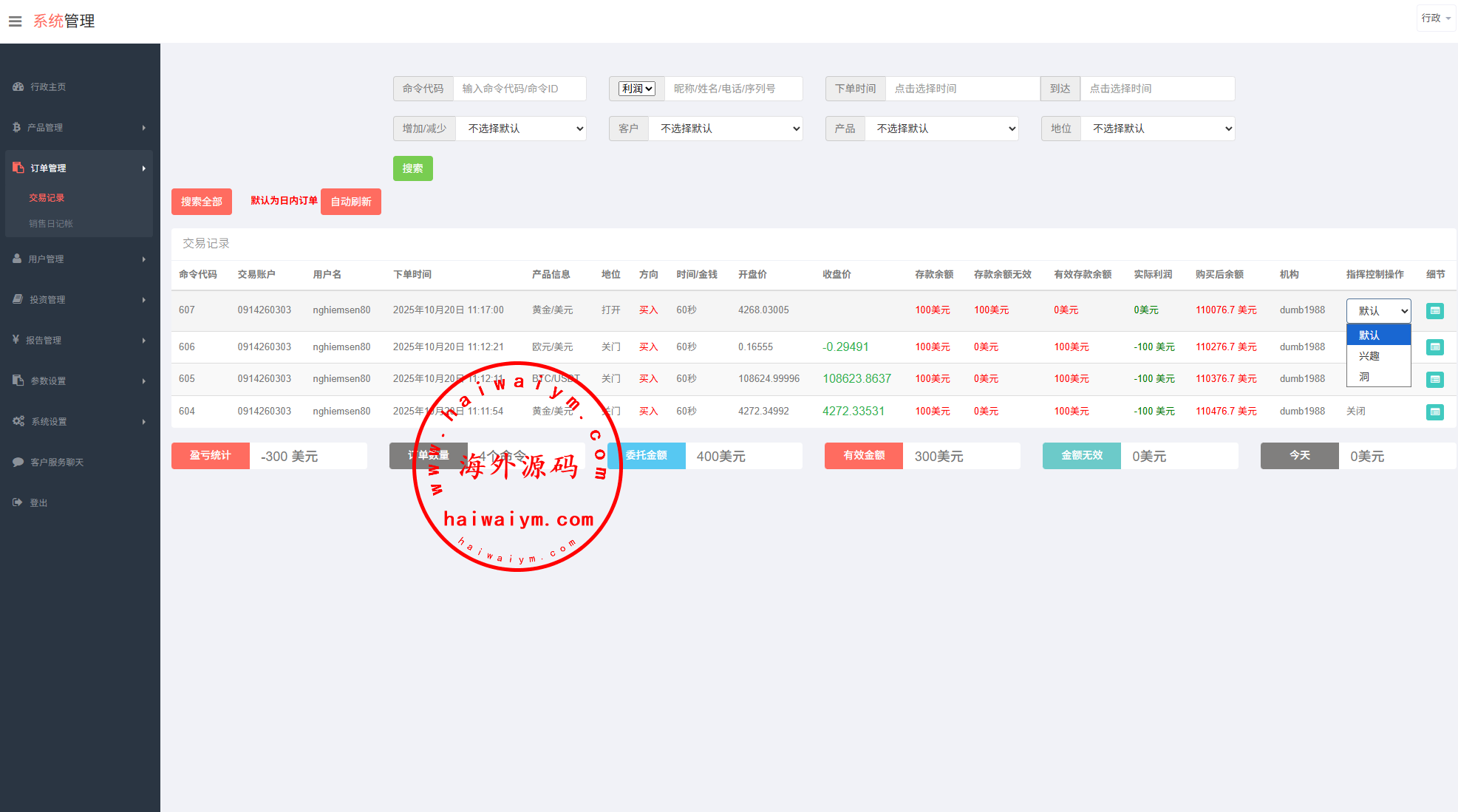Click the logout icon beside 登出
The width and height of the screenshot is (1458, 812).
[18, 502]
